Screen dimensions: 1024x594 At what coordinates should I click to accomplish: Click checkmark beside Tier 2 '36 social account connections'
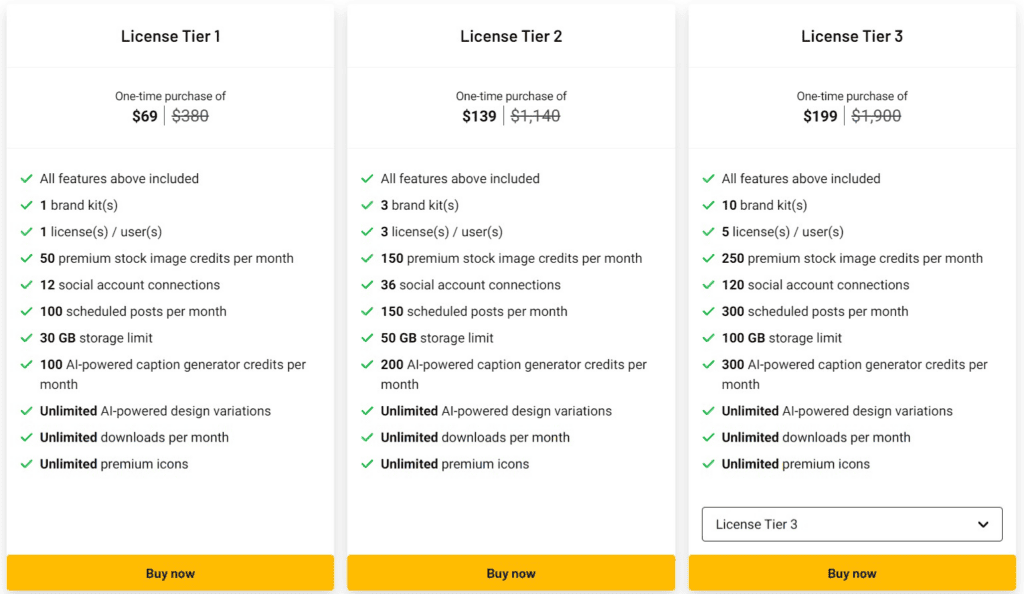[x=368, y=285]
